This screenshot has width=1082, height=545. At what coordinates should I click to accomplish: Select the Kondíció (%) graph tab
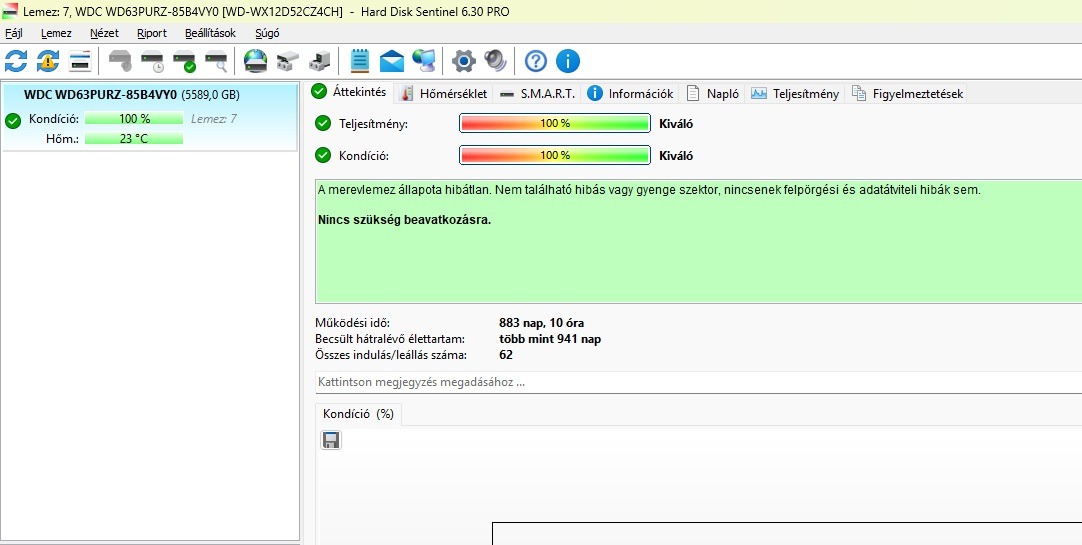coord(358,414)
